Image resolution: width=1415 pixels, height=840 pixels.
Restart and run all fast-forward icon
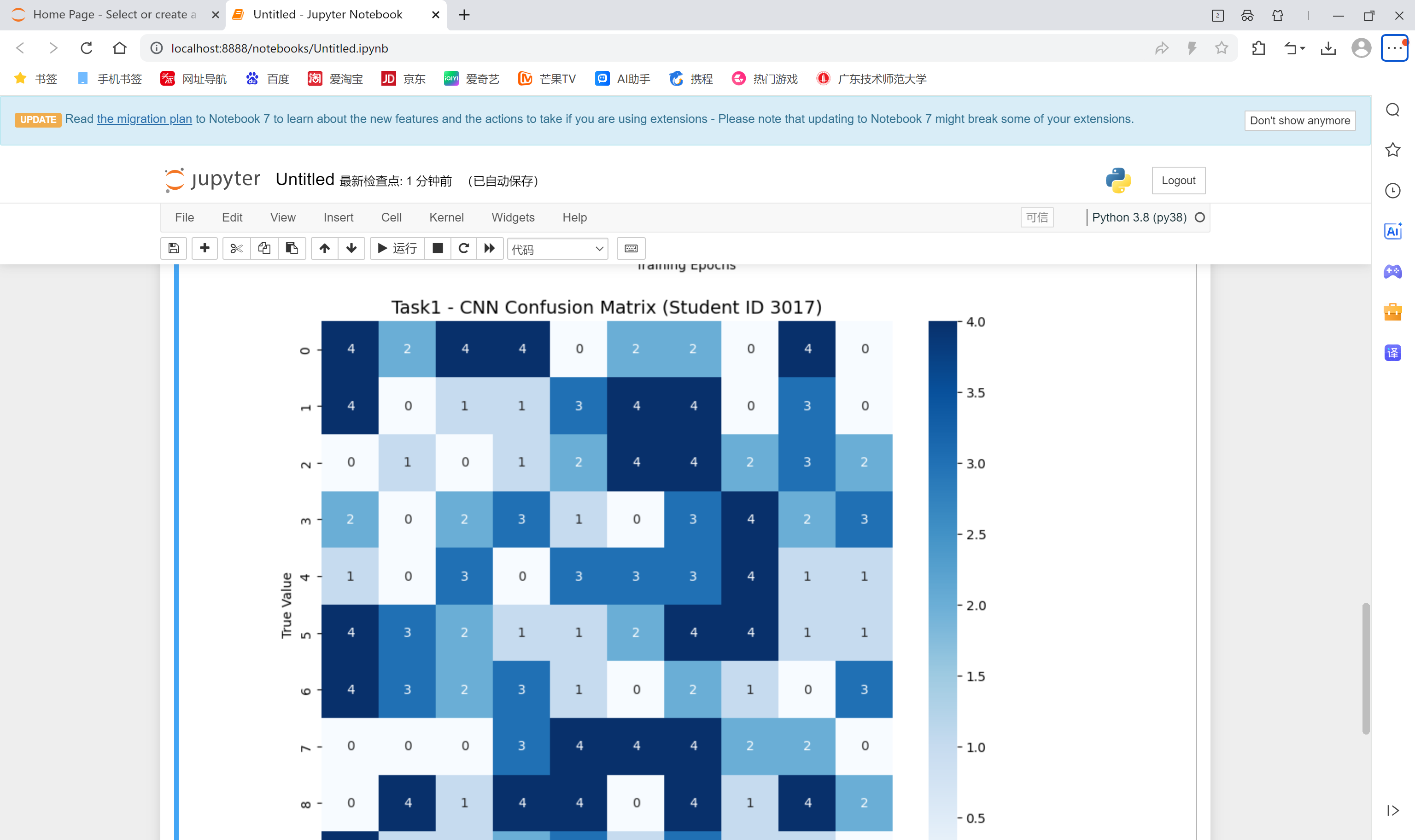490,249
